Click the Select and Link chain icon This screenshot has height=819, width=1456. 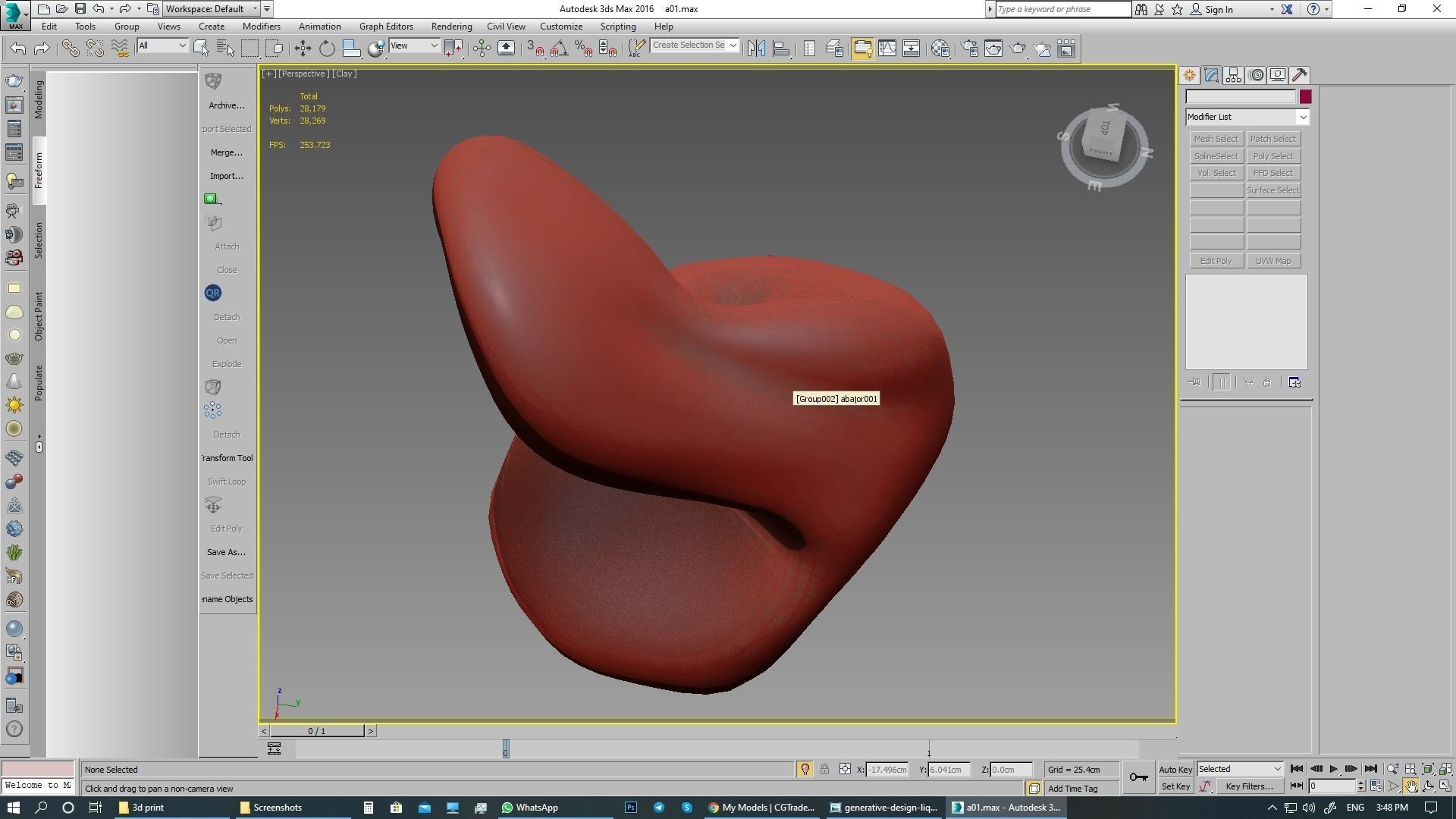point(70,49)
